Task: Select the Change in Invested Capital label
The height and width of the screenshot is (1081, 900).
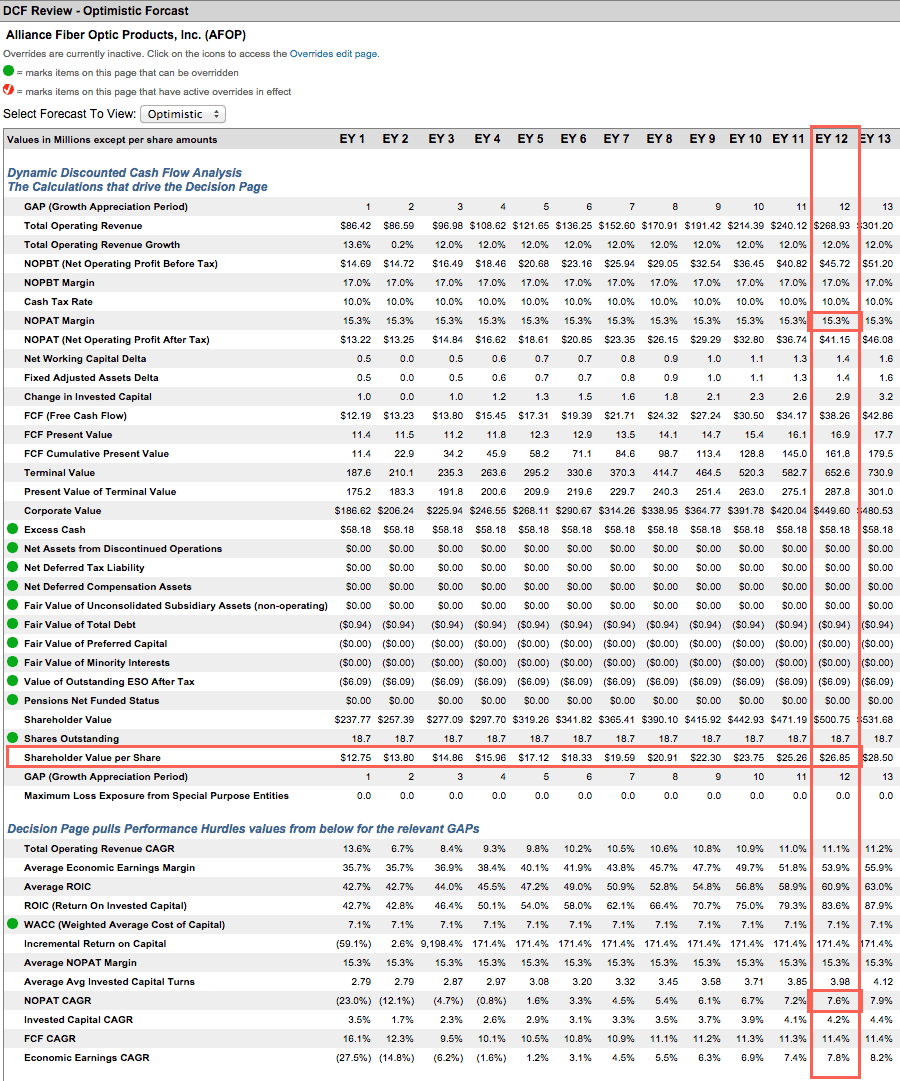Action: coord(88,396)
